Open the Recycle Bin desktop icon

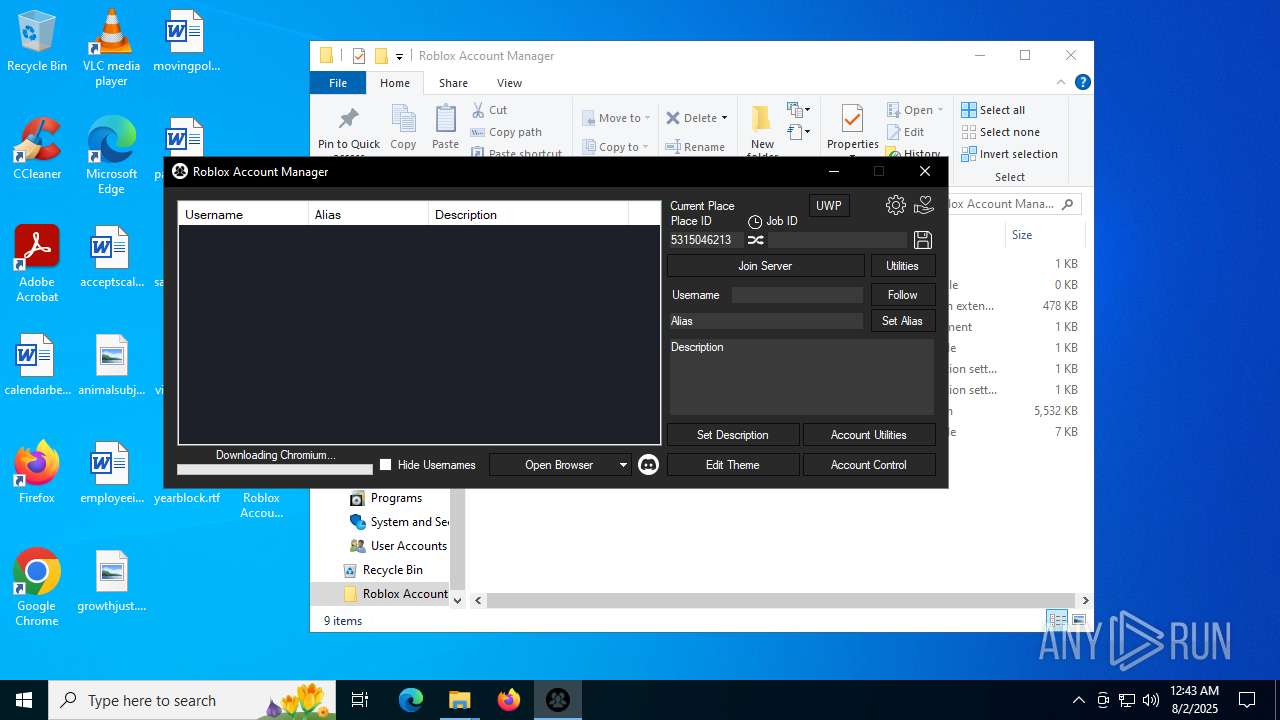point(37,42)
